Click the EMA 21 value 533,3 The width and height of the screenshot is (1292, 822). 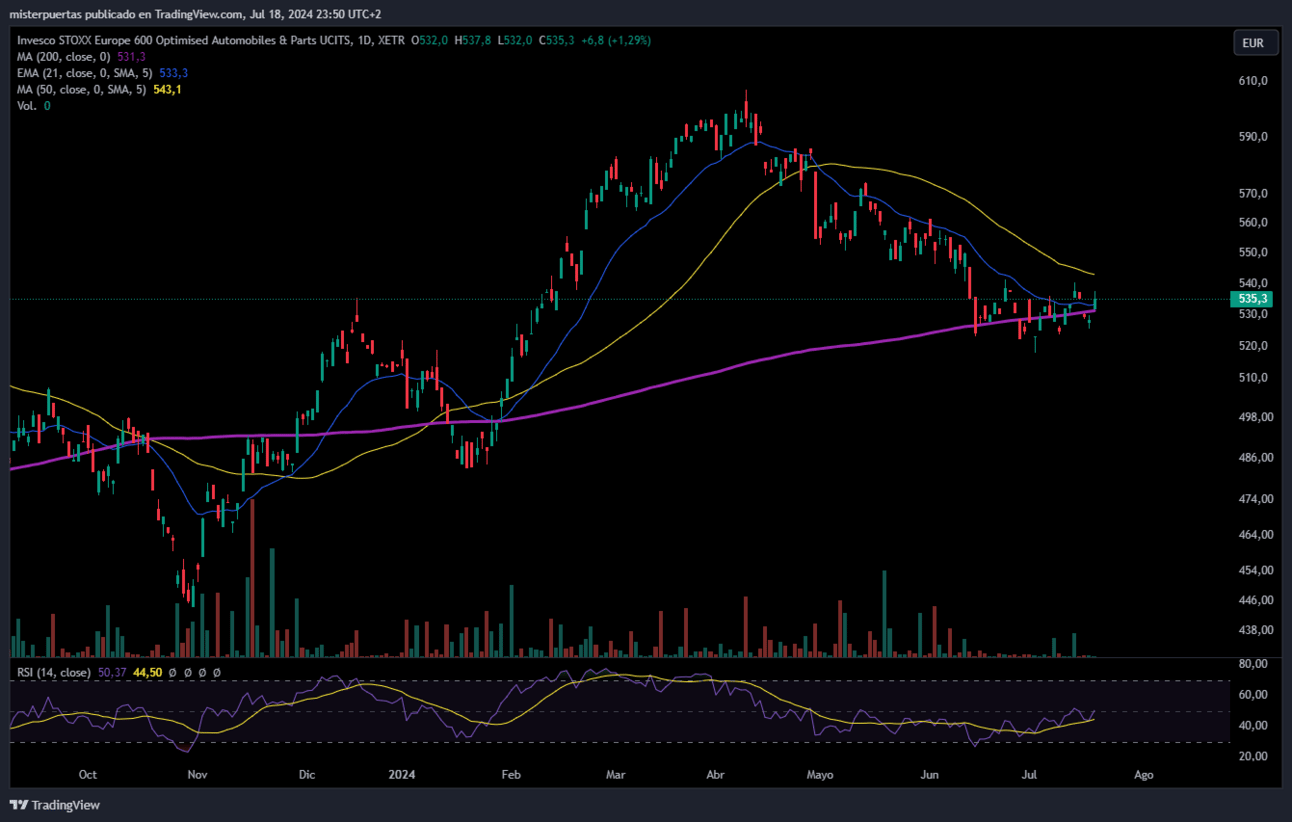click(x=174, y=73)
